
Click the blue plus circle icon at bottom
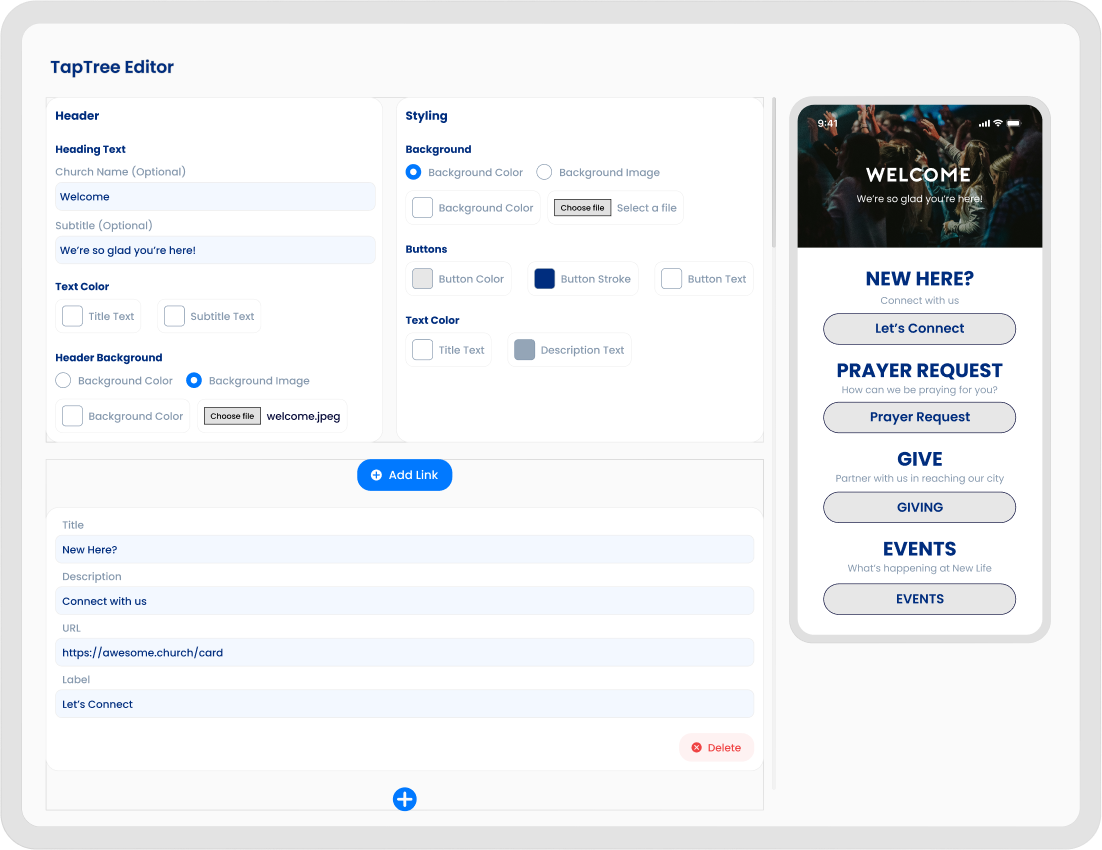[x=404, y=799]
